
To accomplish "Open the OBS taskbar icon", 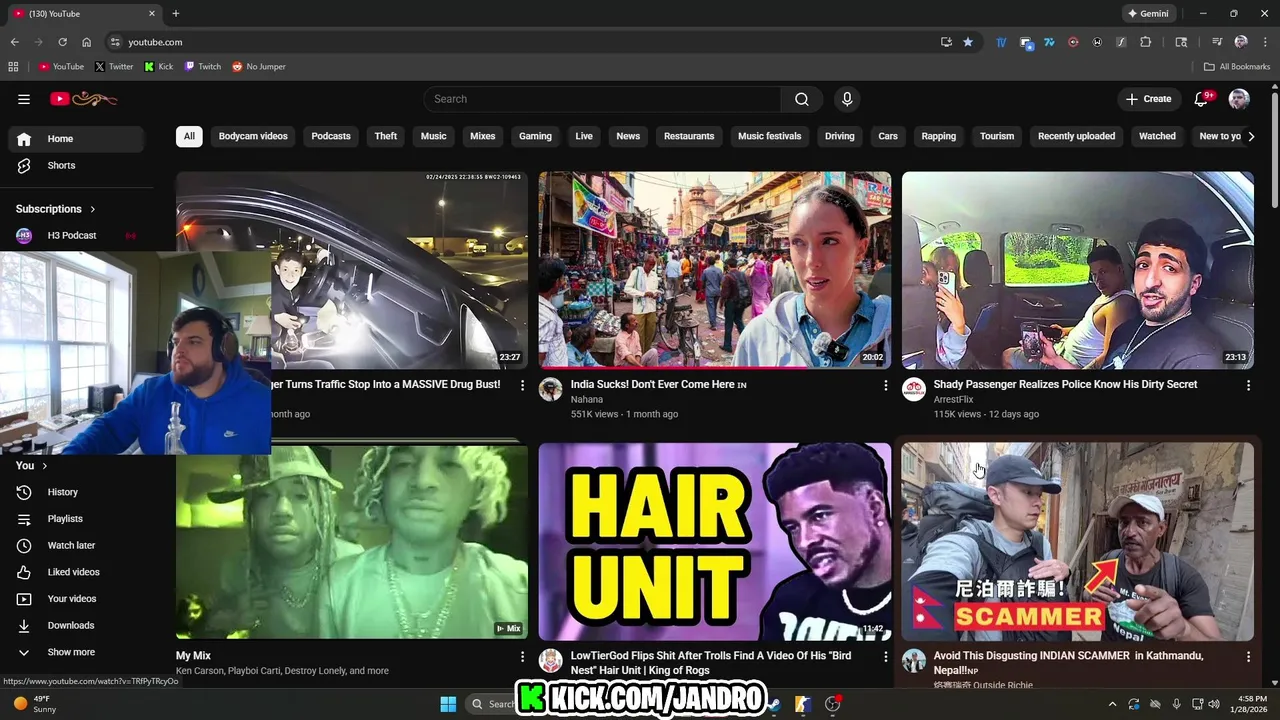I will [x=832, y=704].
